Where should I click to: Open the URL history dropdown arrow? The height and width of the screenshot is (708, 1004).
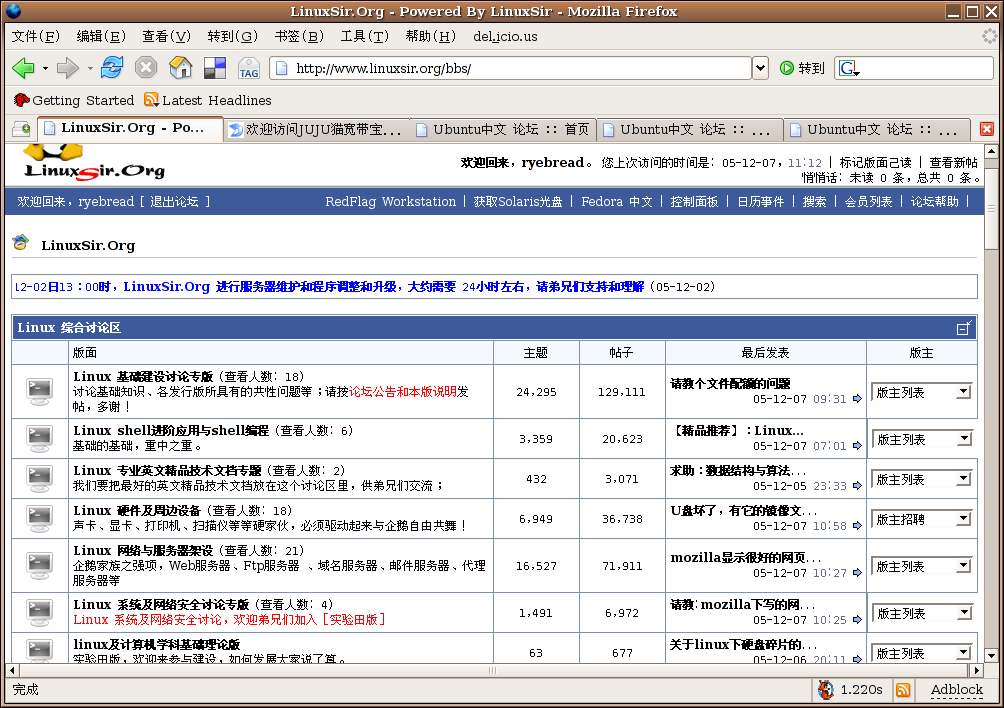[760, 68]
